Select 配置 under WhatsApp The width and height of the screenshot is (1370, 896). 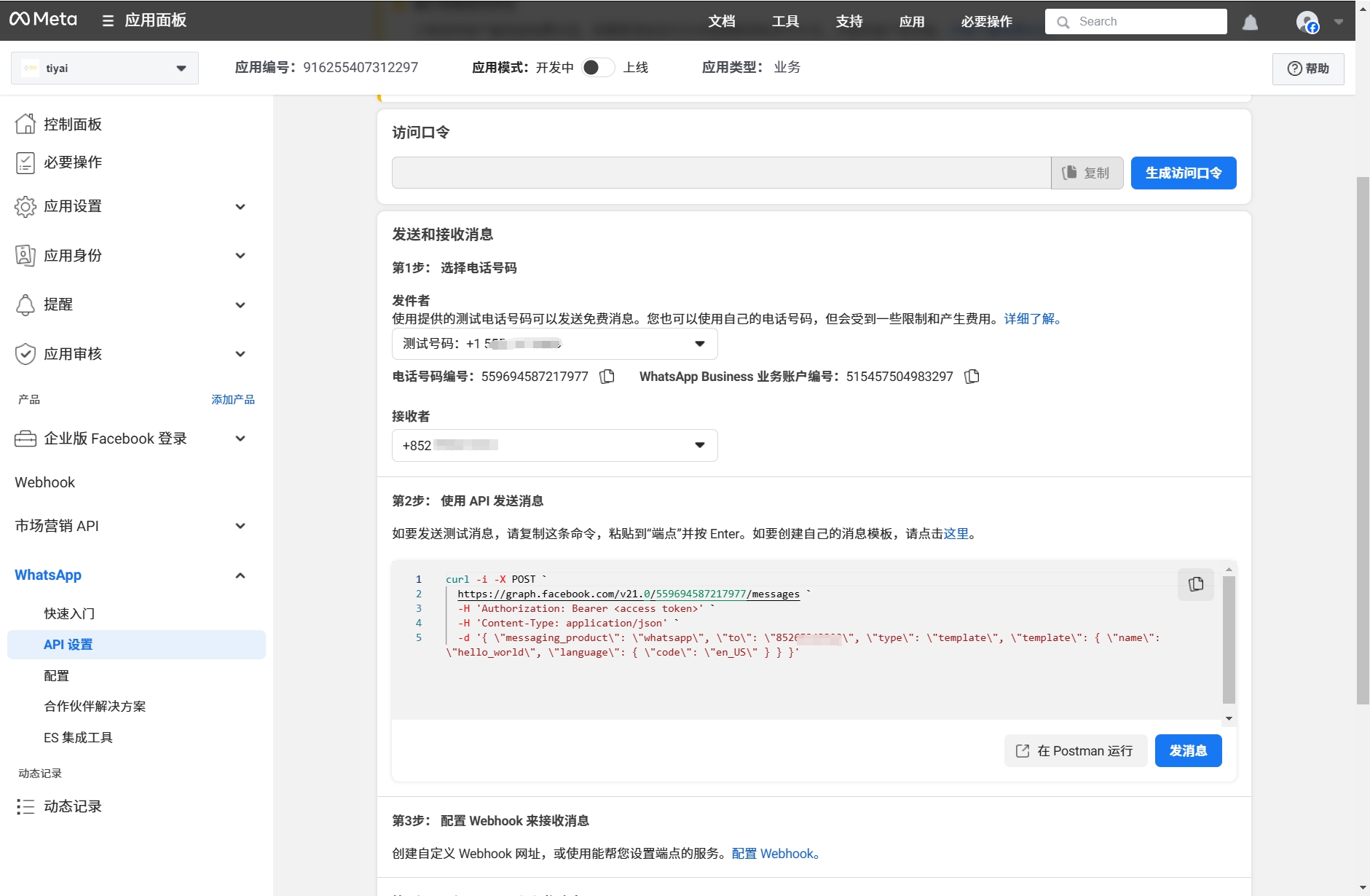pyautogui.click(x=57, y=675)
